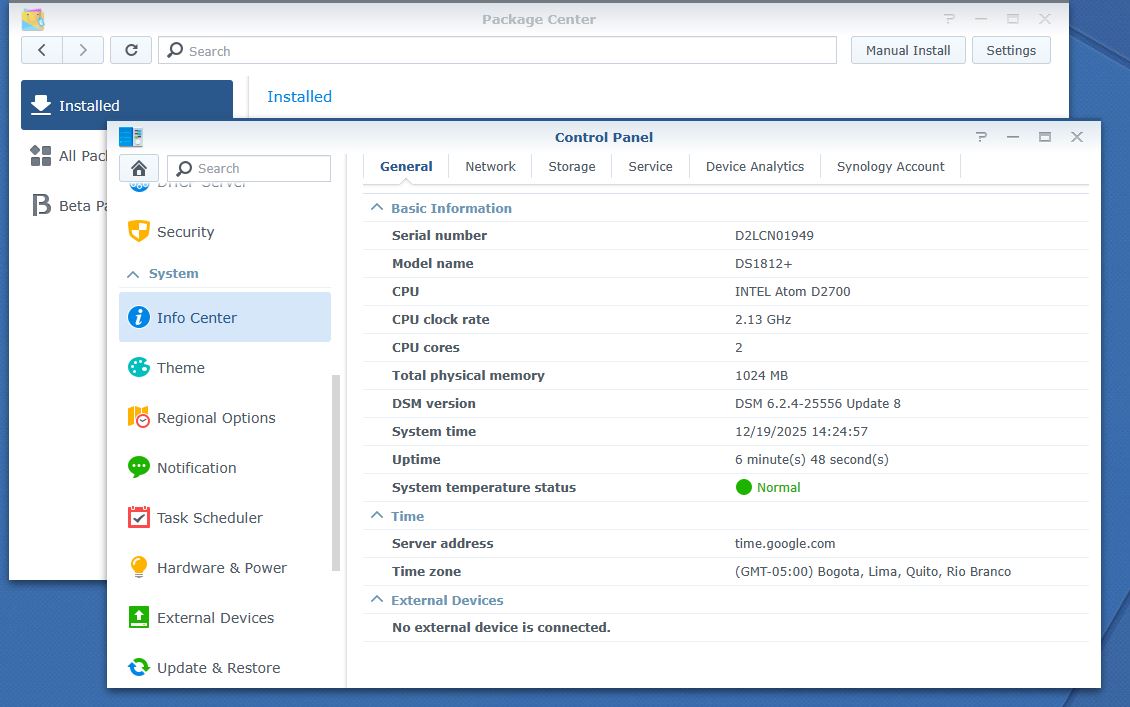Open the Theme settings icon
Viewport: 1130px width, 707px height.
point(180,367)
